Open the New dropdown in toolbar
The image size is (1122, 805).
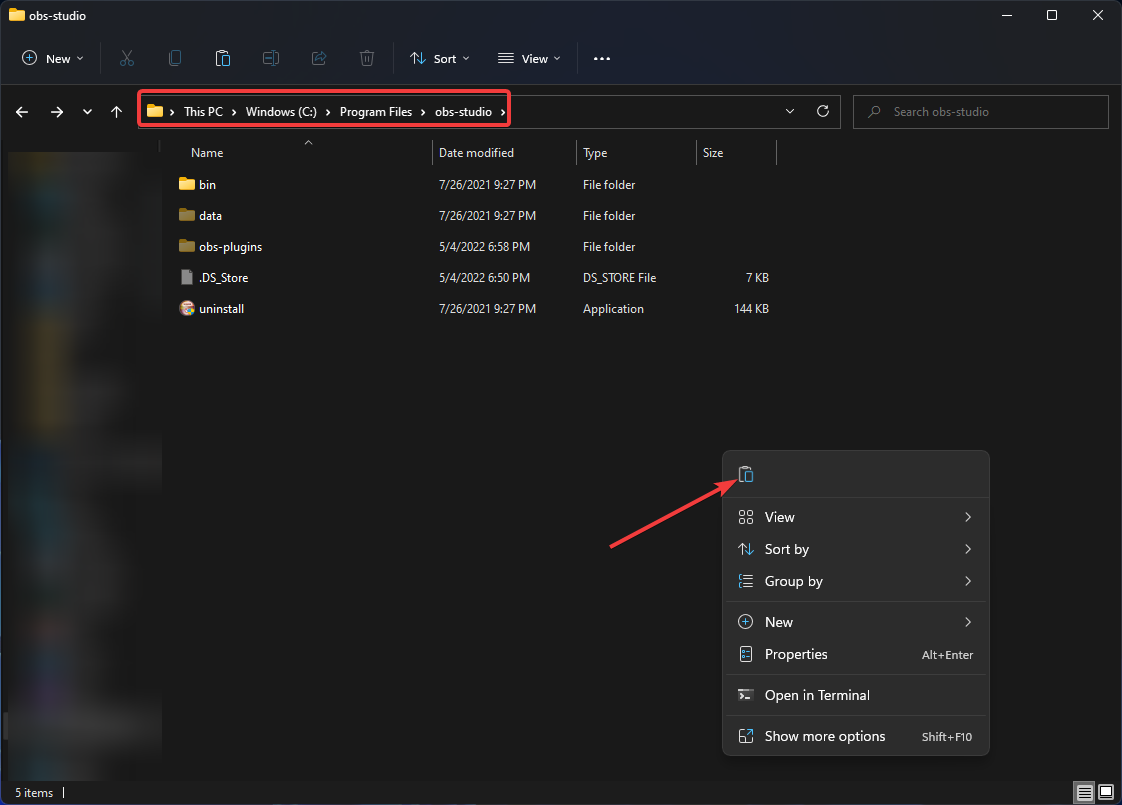point(53,59)
